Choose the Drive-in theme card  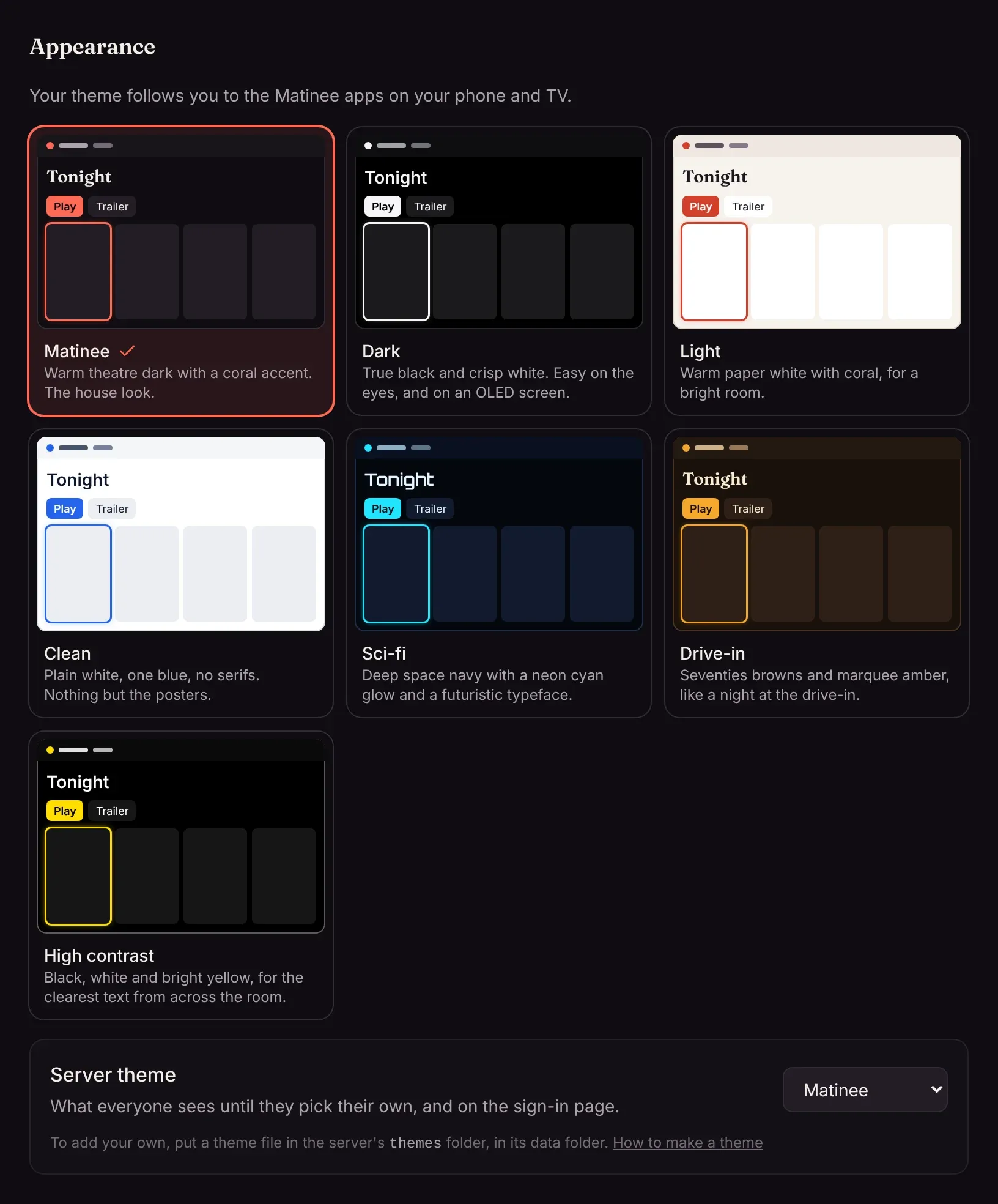[817, 573]
